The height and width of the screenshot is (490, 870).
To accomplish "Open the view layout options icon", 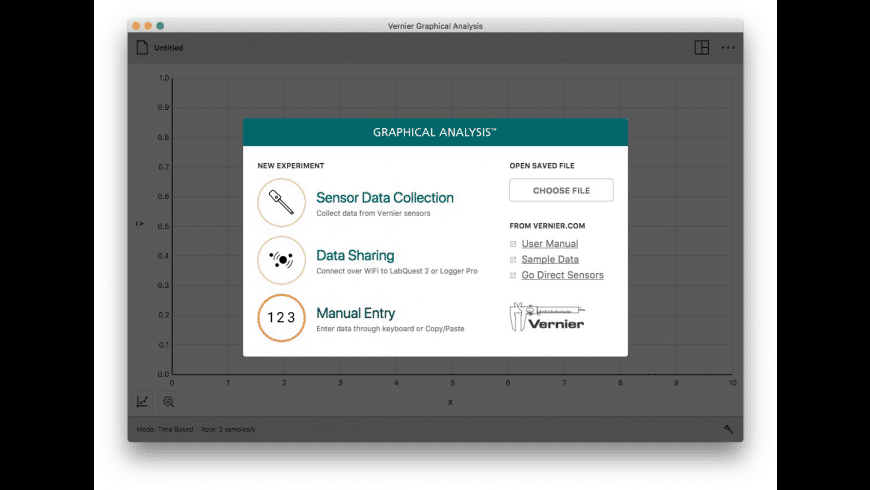I will click(702, 48).
